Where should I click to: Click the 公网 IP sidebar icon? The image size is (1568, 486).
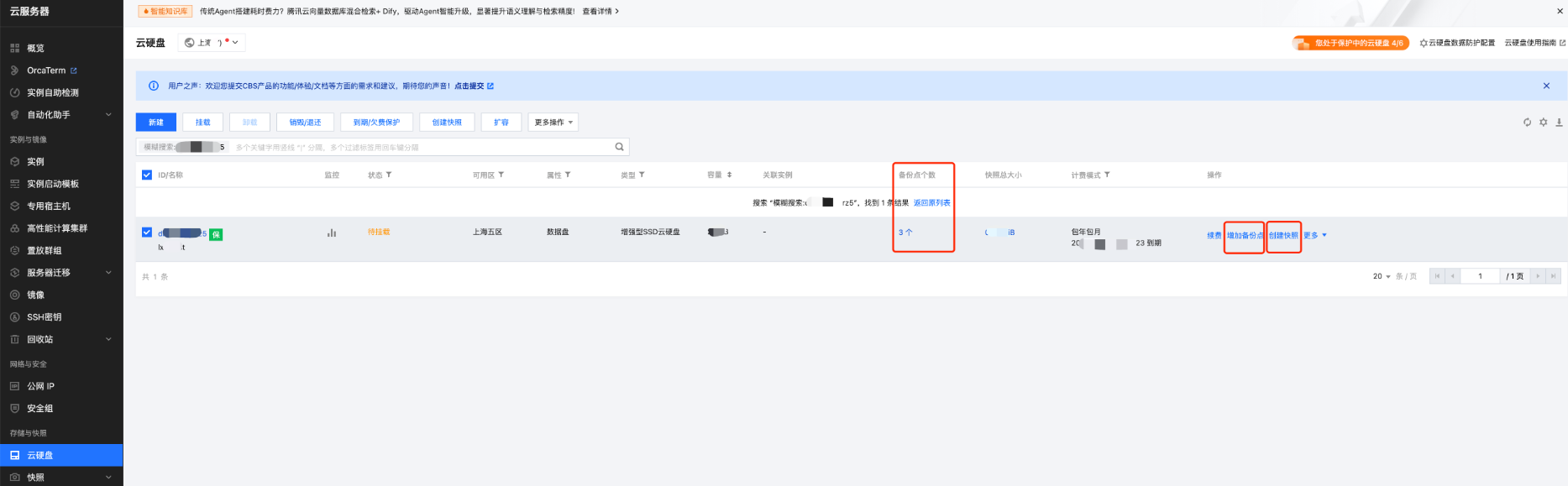(14, 386)
